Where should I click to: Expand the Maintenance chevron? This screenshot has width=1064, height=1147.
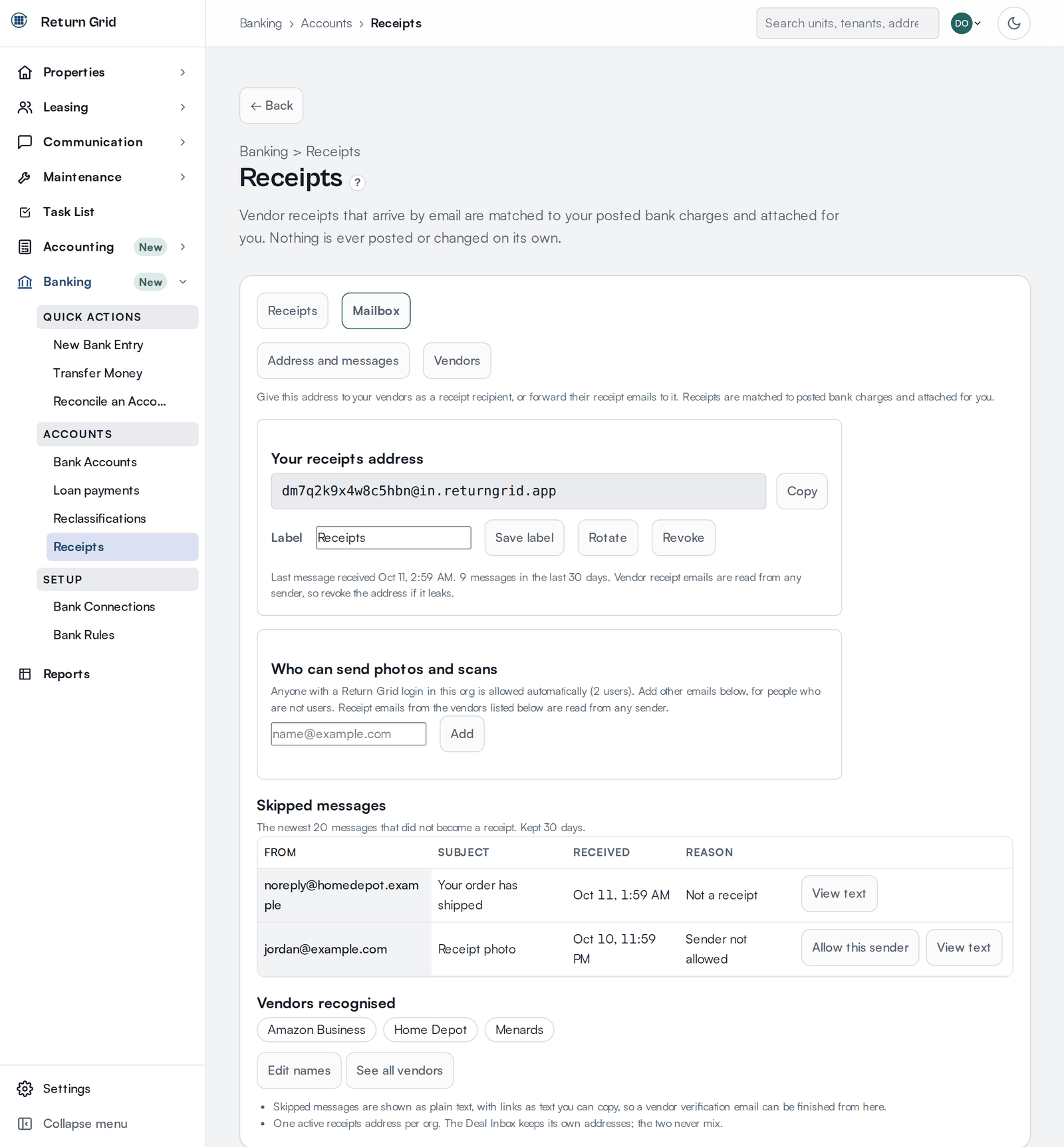[183, 177]
